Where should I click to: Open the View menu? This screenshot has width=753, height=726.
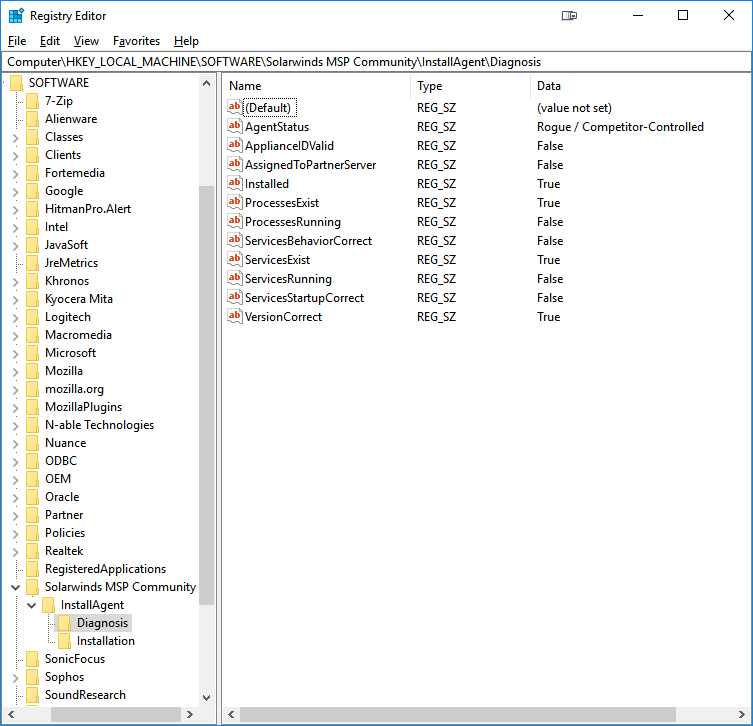point(86,41)
